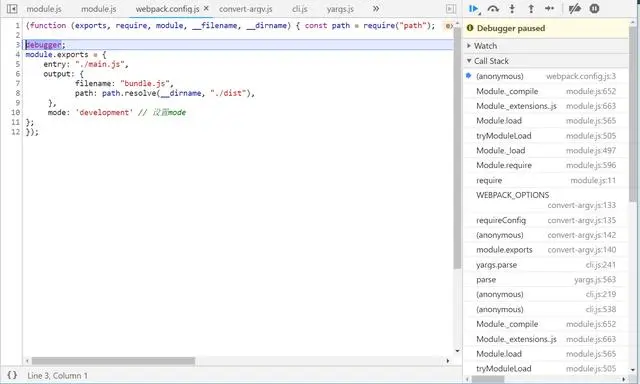
Task: Select the (anonymous) cli.js:219 frame
Action: [x=546, y=294]
